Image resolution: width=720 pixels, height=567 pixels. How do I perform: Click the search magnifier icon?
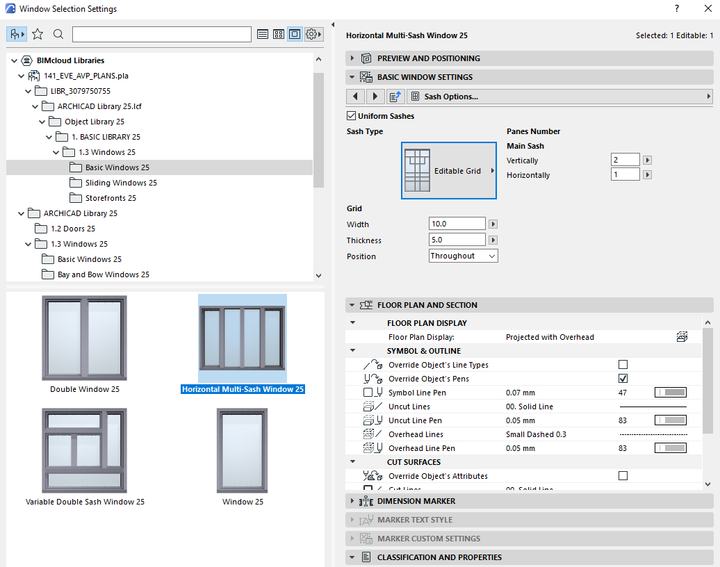[x=58, y=34]
